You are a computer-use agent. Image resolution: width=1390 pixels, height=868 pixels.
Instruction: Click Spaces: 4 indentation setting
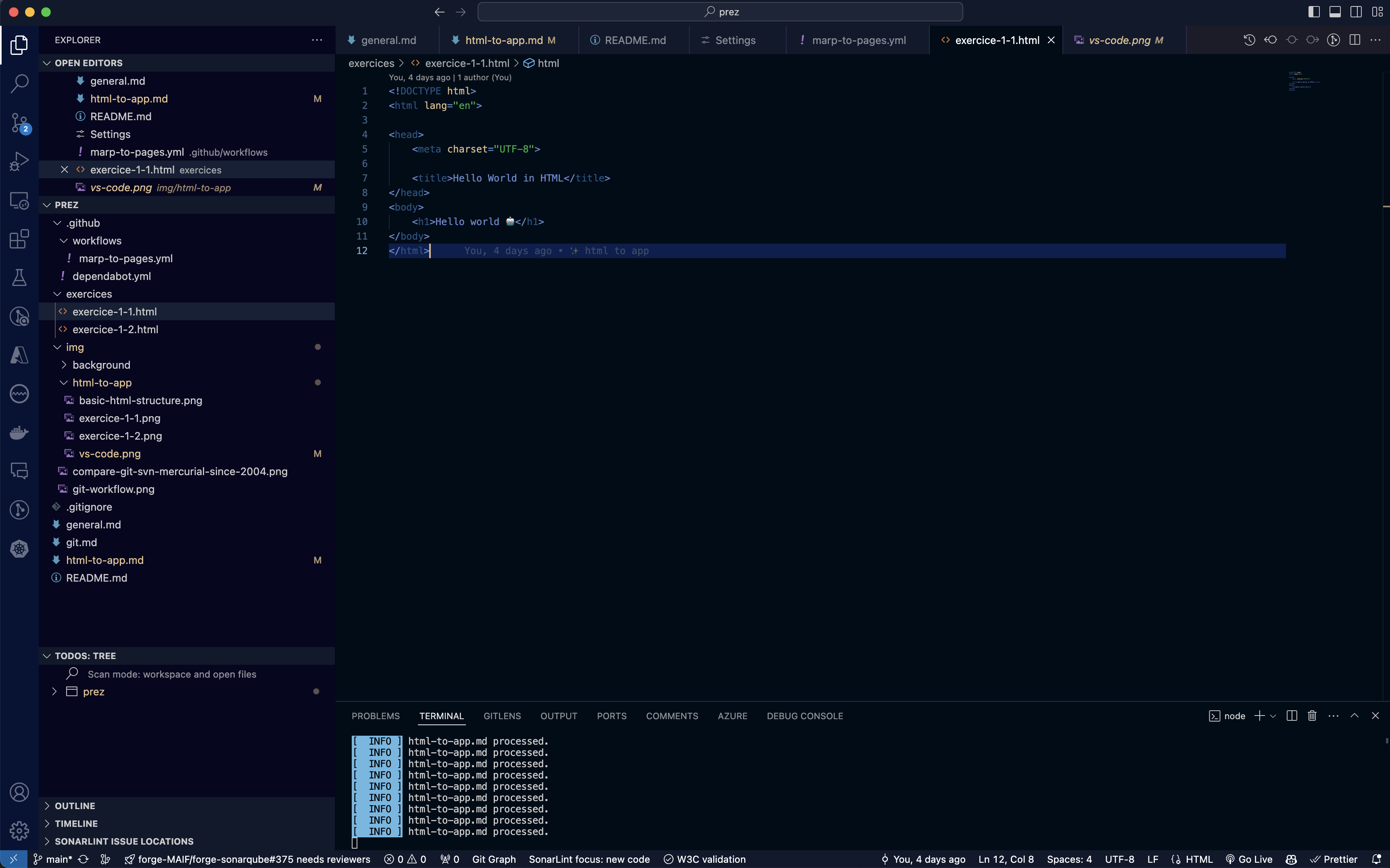tap(1069, 860)
